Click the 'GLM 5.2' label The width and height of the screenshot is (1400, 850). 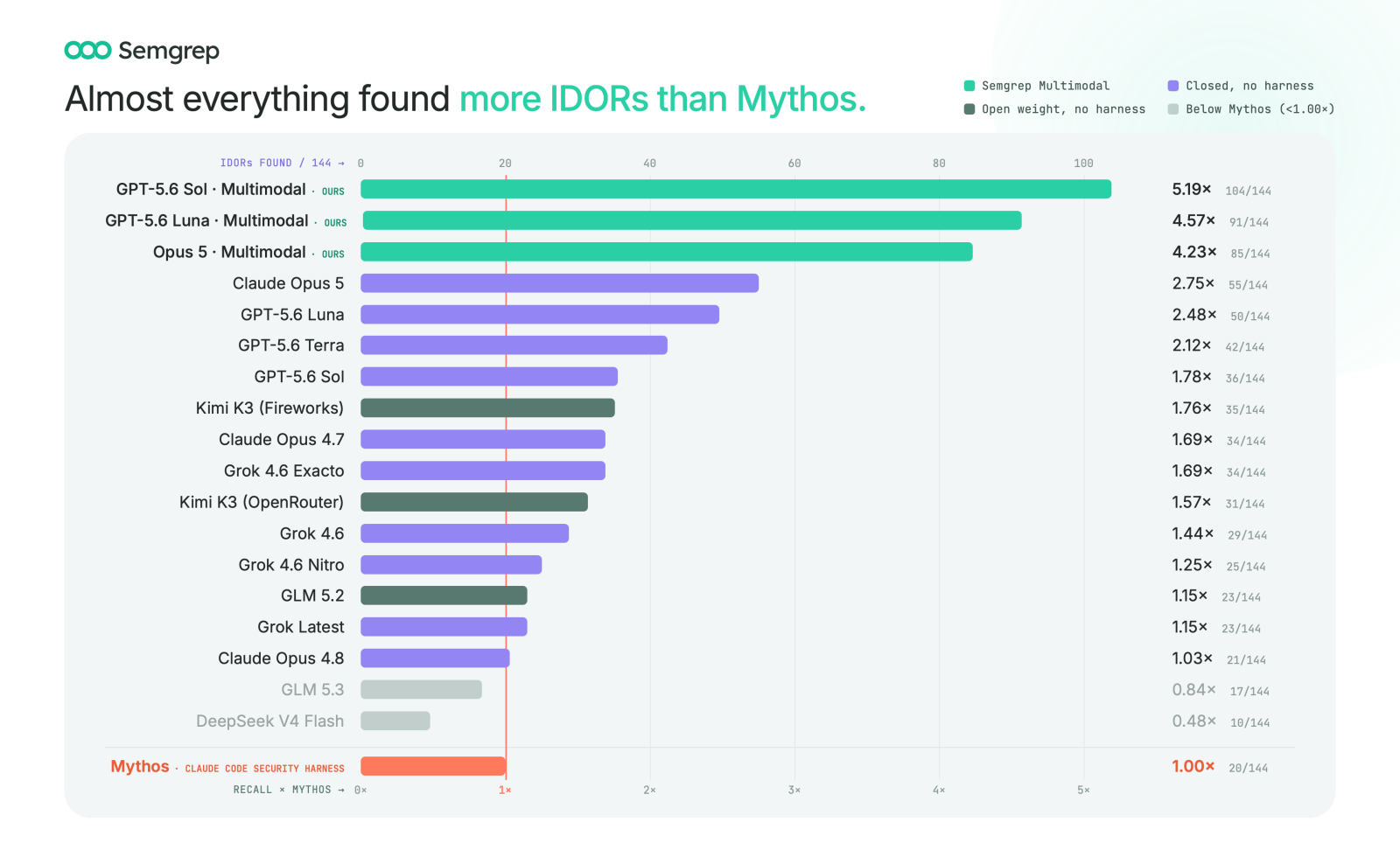312,596
